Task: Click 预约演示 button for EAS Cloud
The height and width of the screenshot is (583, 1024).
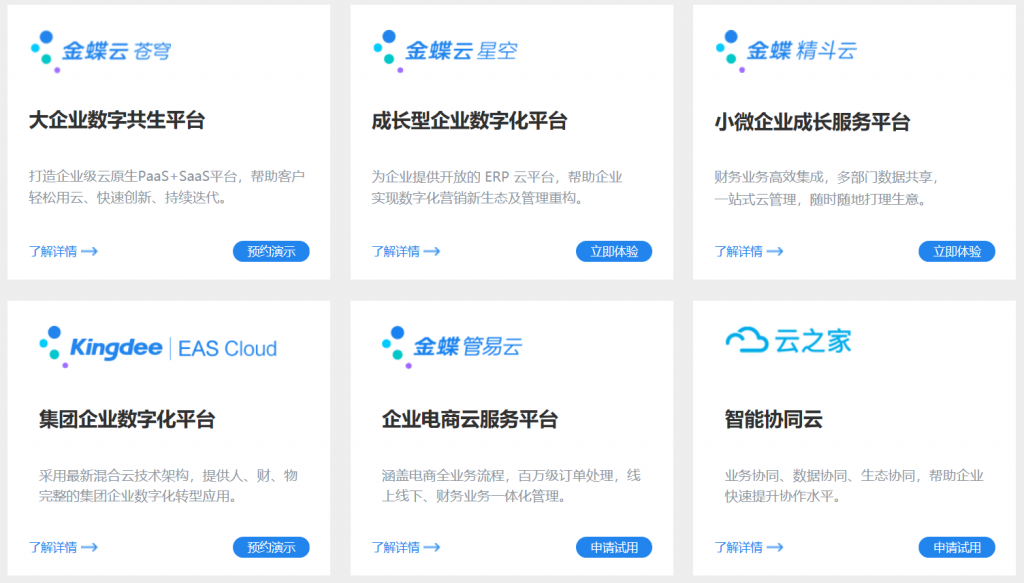Action: [x=271, y=547]
